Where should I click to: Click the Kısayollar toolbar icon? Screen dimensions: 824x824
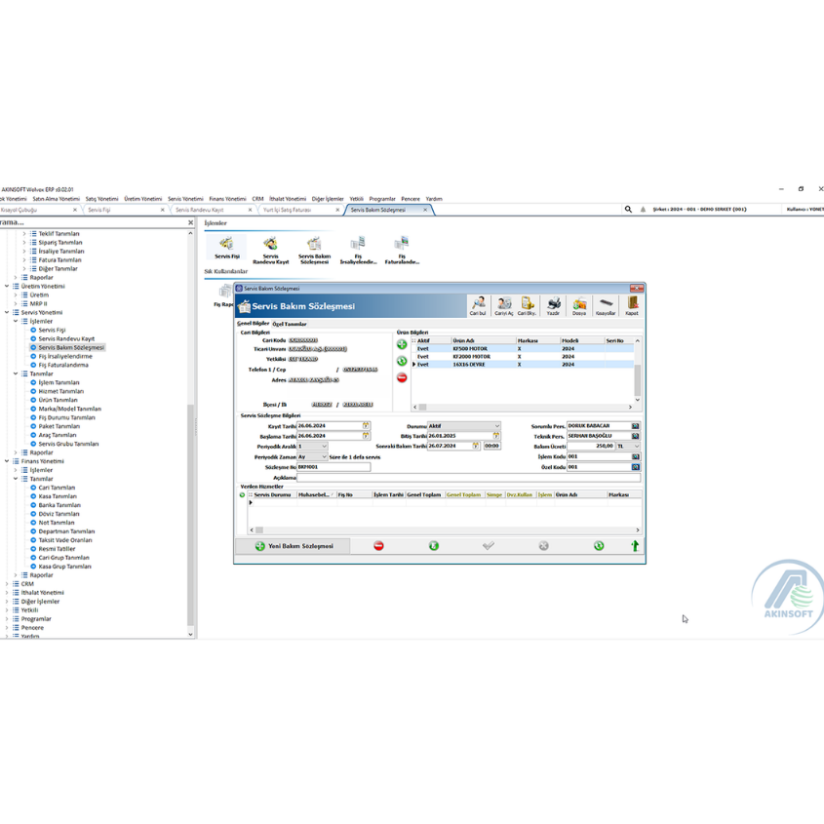point(605,303)
